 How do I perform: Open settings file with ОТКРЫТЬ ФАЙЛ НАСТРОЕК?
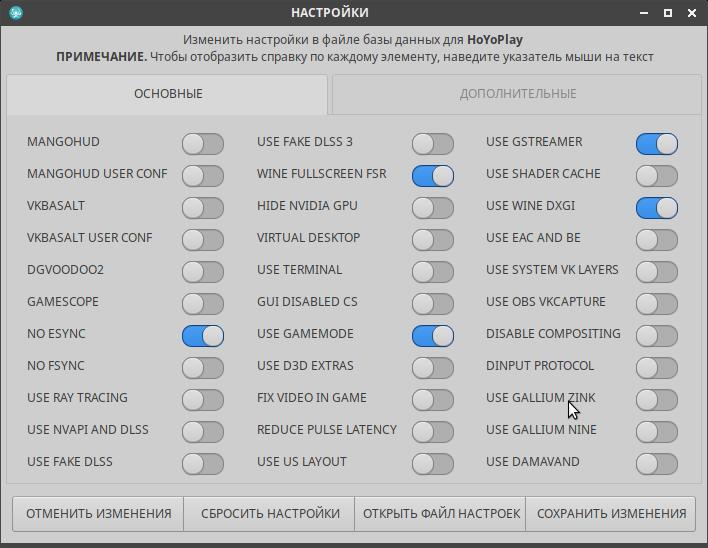tap(441, 514)
